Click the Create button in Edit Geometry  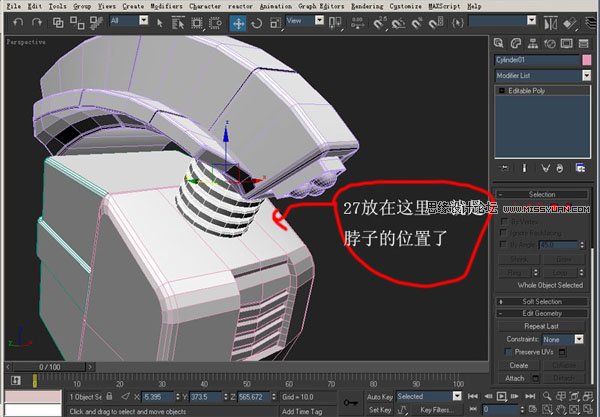(x=519, y=365)
